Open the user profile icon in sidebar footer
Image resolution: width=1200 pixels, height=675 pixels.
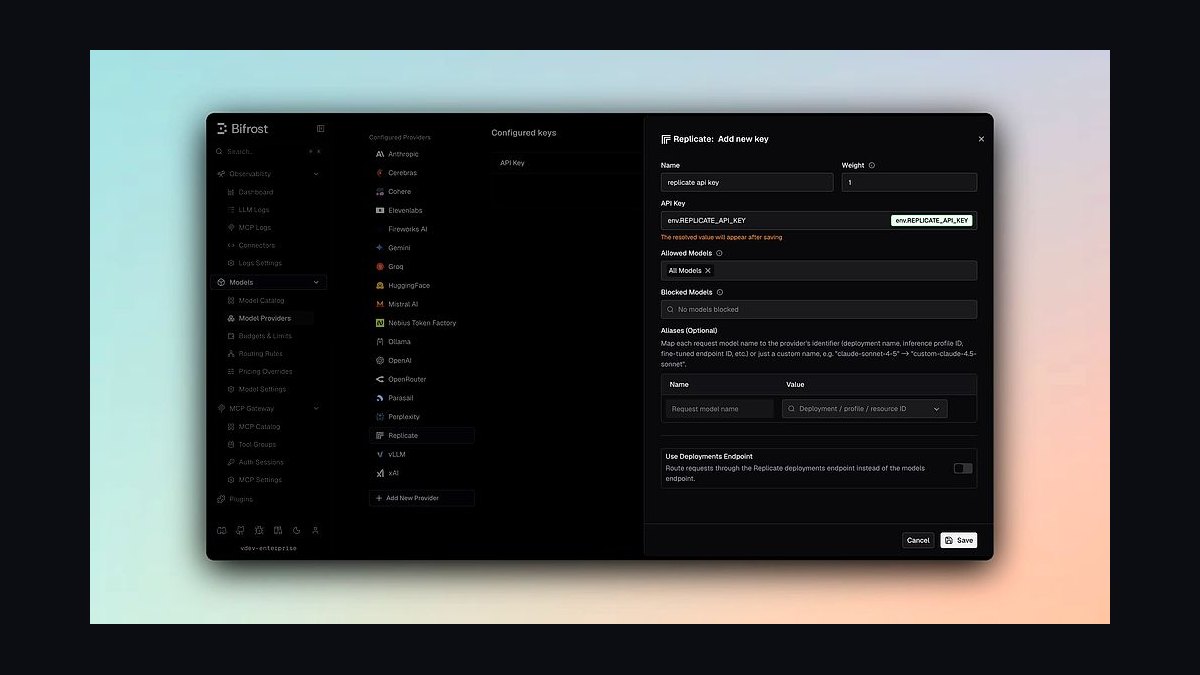coord(315,531)
